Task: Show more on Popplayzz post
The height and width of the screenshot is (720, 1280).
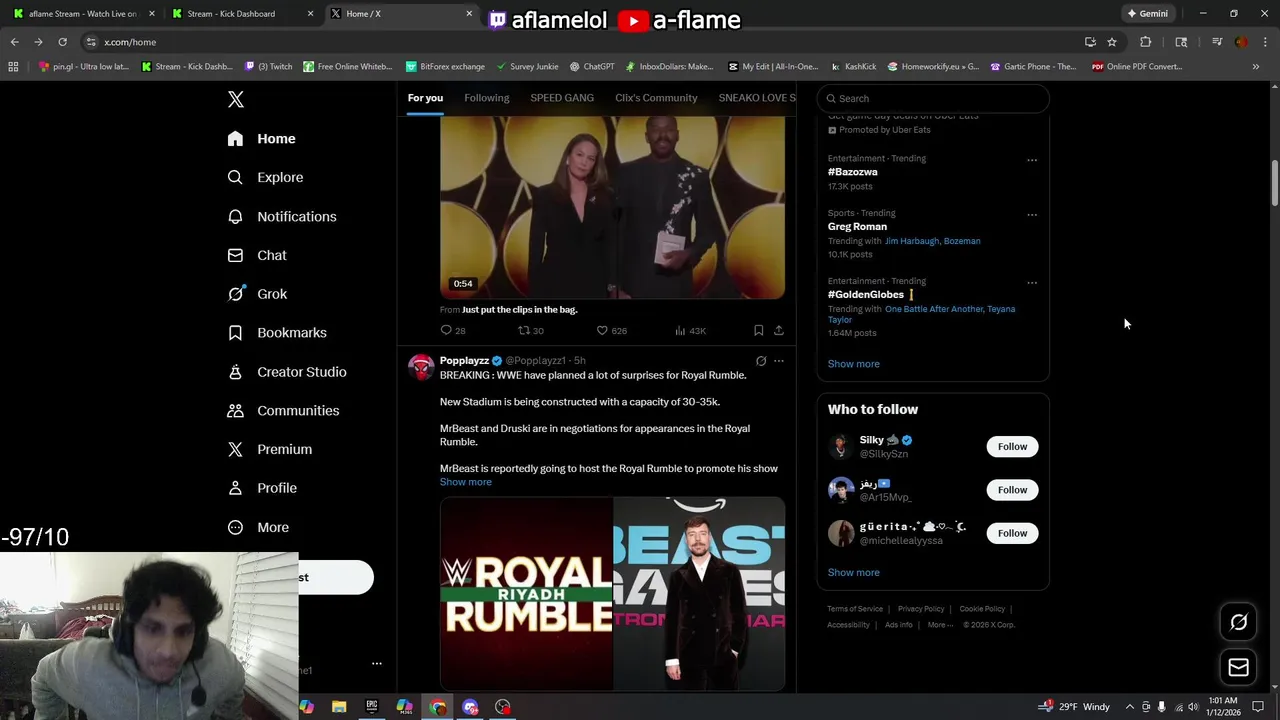Action: [x=466, y=482]
